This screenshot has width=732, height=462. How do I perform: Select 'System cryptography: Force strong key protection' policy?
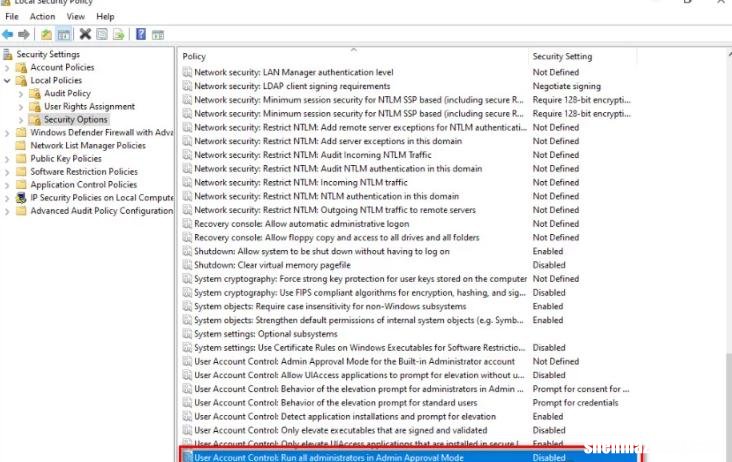pos(360,279)
